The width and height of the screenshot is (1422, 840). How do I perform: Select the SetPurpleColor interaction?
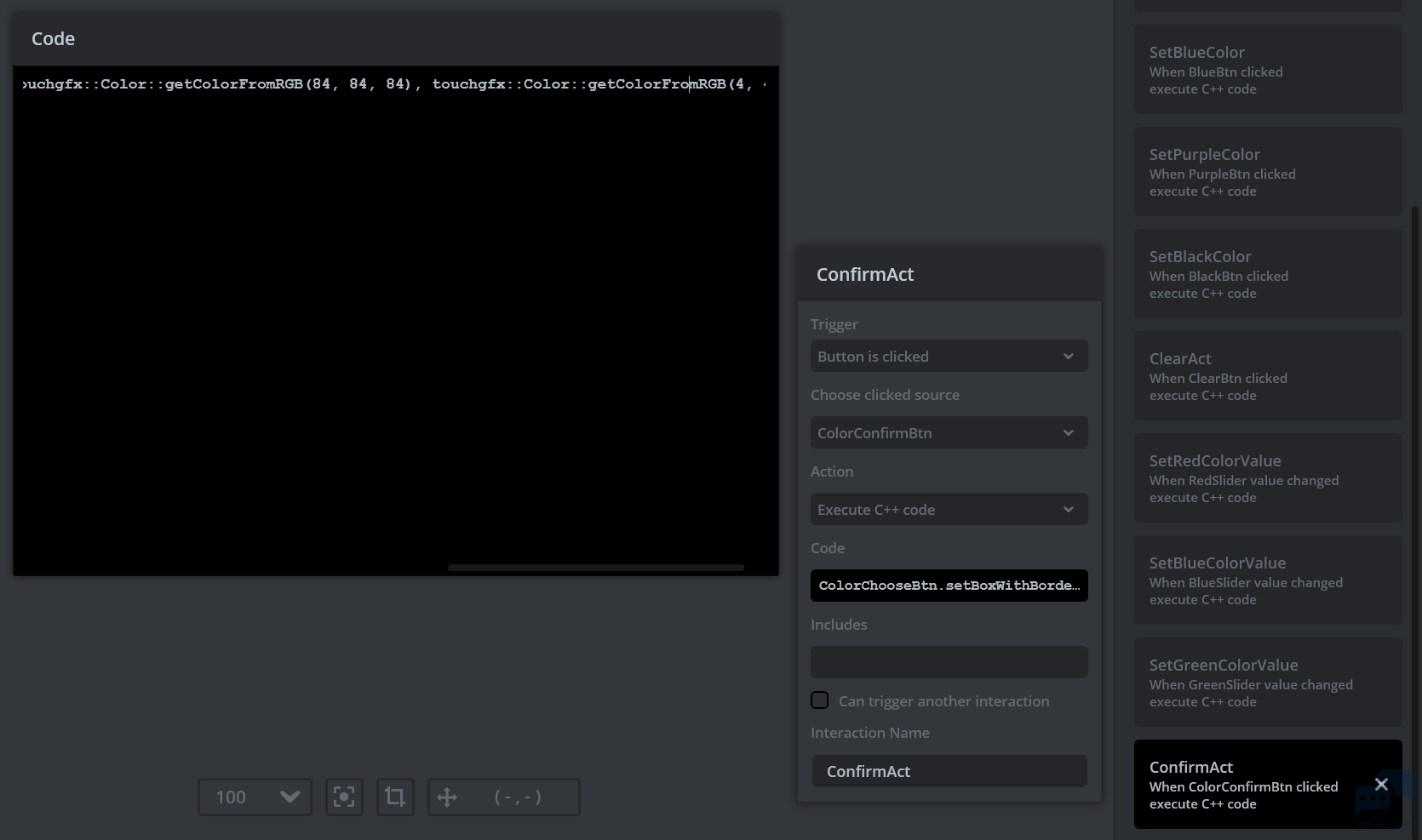(x=1267, y=172)
